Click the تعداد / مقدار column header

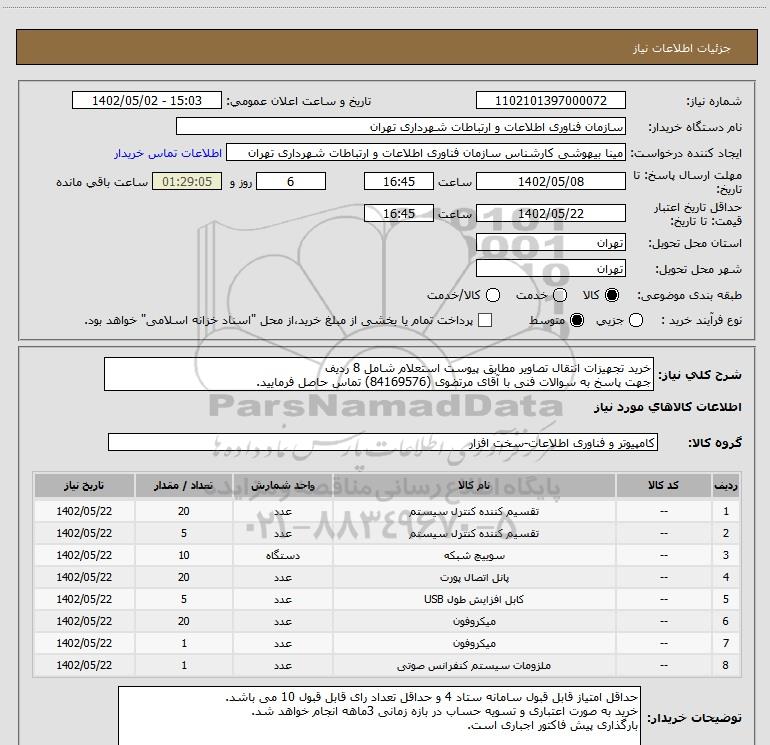click(x=184, y=486)
